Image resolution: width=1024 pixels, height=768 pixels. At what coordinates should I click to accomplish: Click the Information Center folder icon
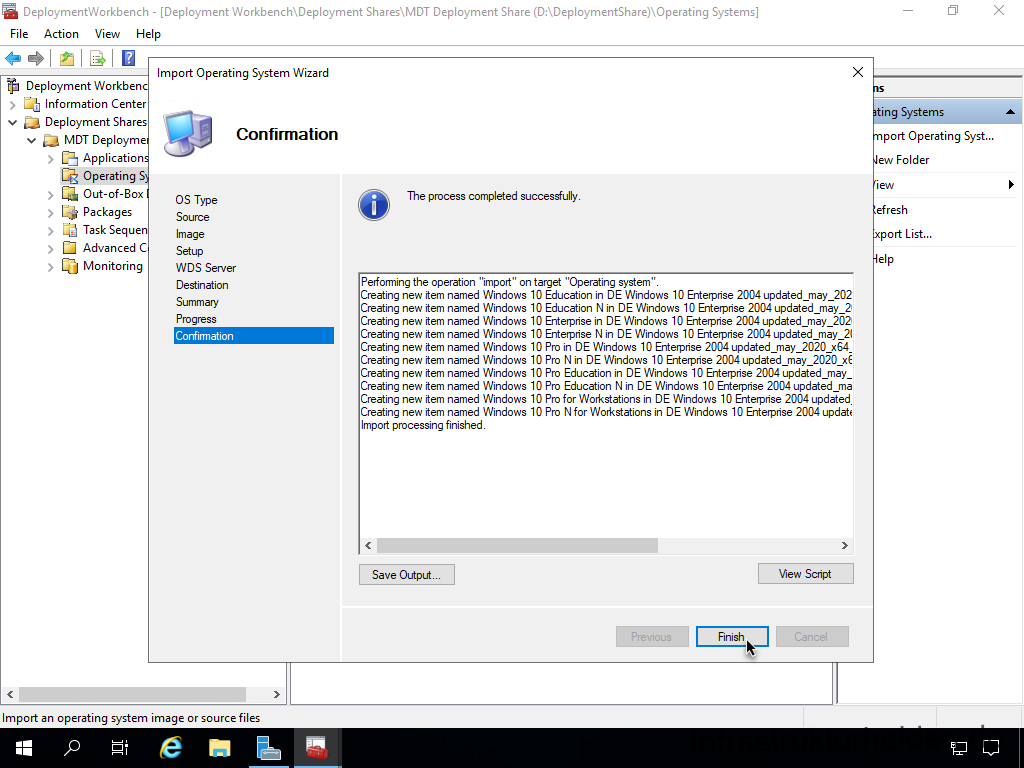pos(32,104)
